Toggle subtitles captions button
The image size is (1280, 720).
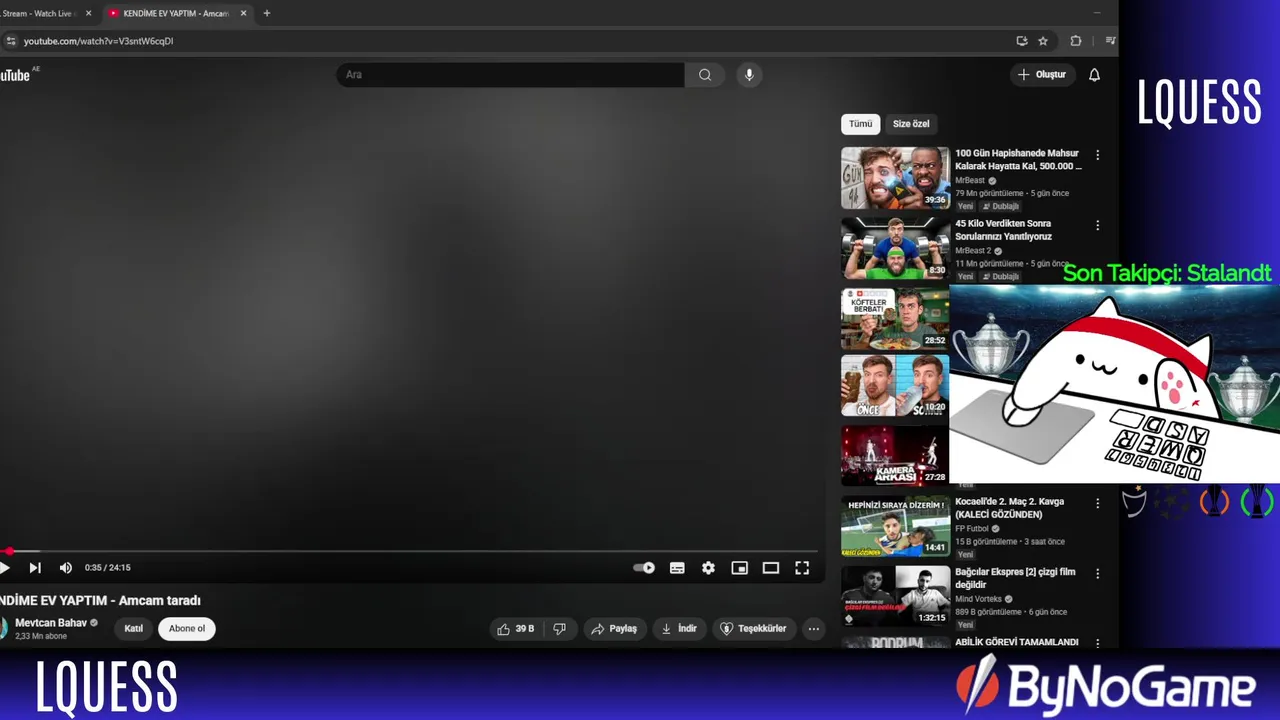point(677,568)
